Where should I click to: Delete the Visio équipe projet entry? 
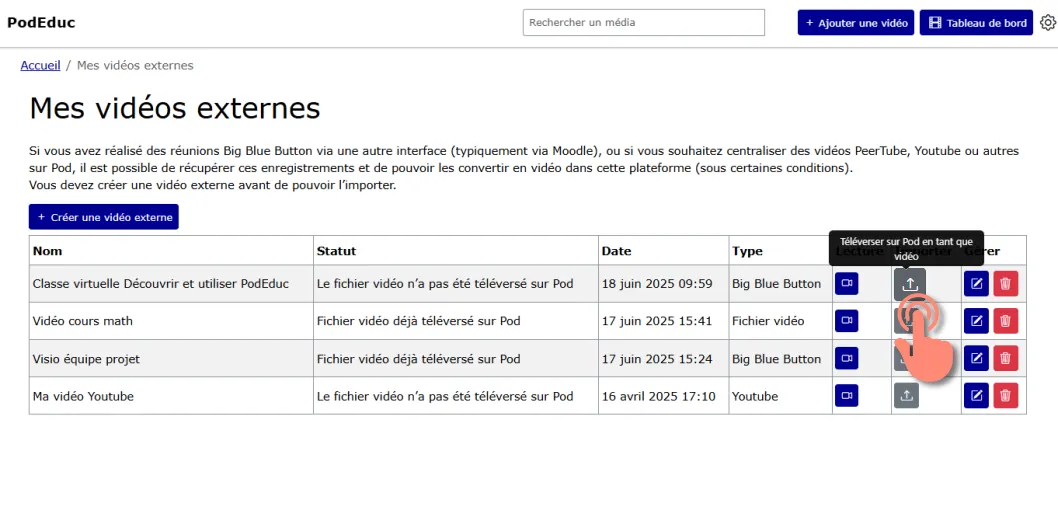[x=1005, y=359]
